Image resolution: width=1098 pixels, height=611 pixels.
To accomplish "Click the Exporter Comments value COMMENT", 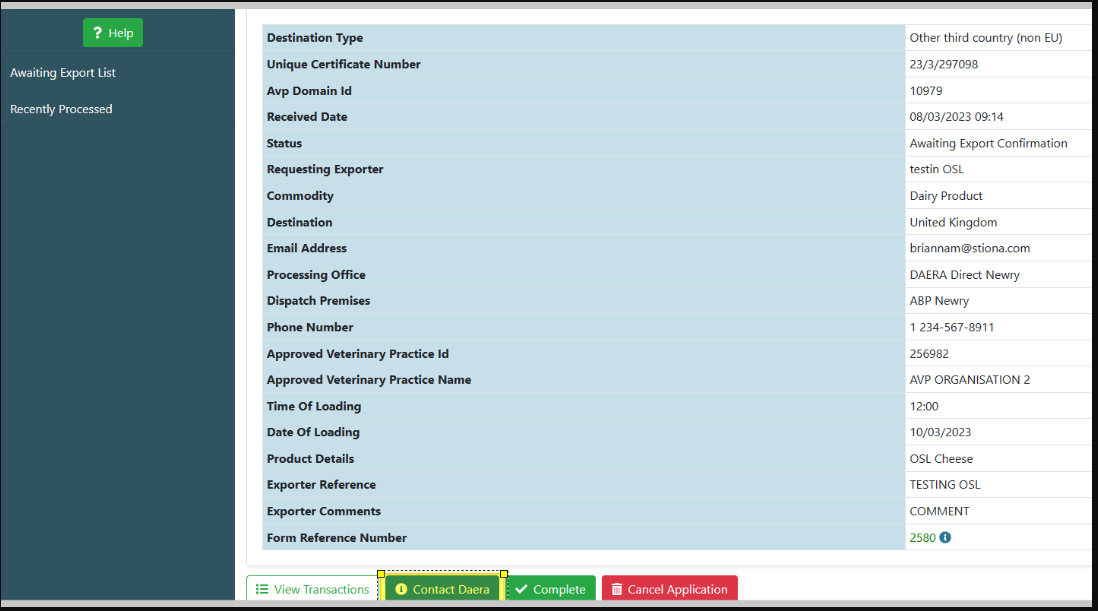I will click(x=939, y=511).
